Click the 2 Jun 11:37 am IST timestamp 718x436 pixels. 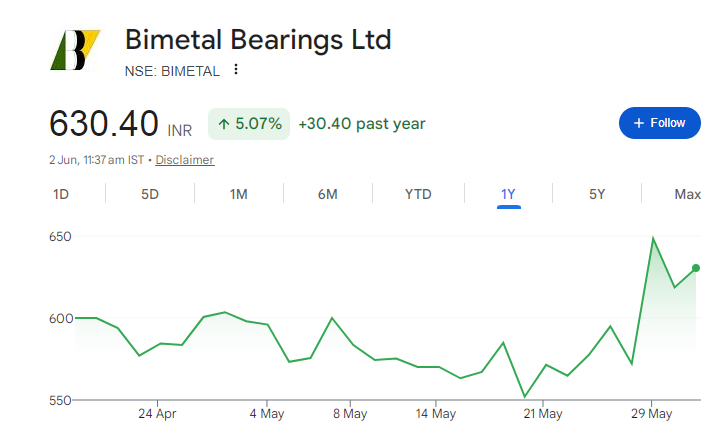97,160
